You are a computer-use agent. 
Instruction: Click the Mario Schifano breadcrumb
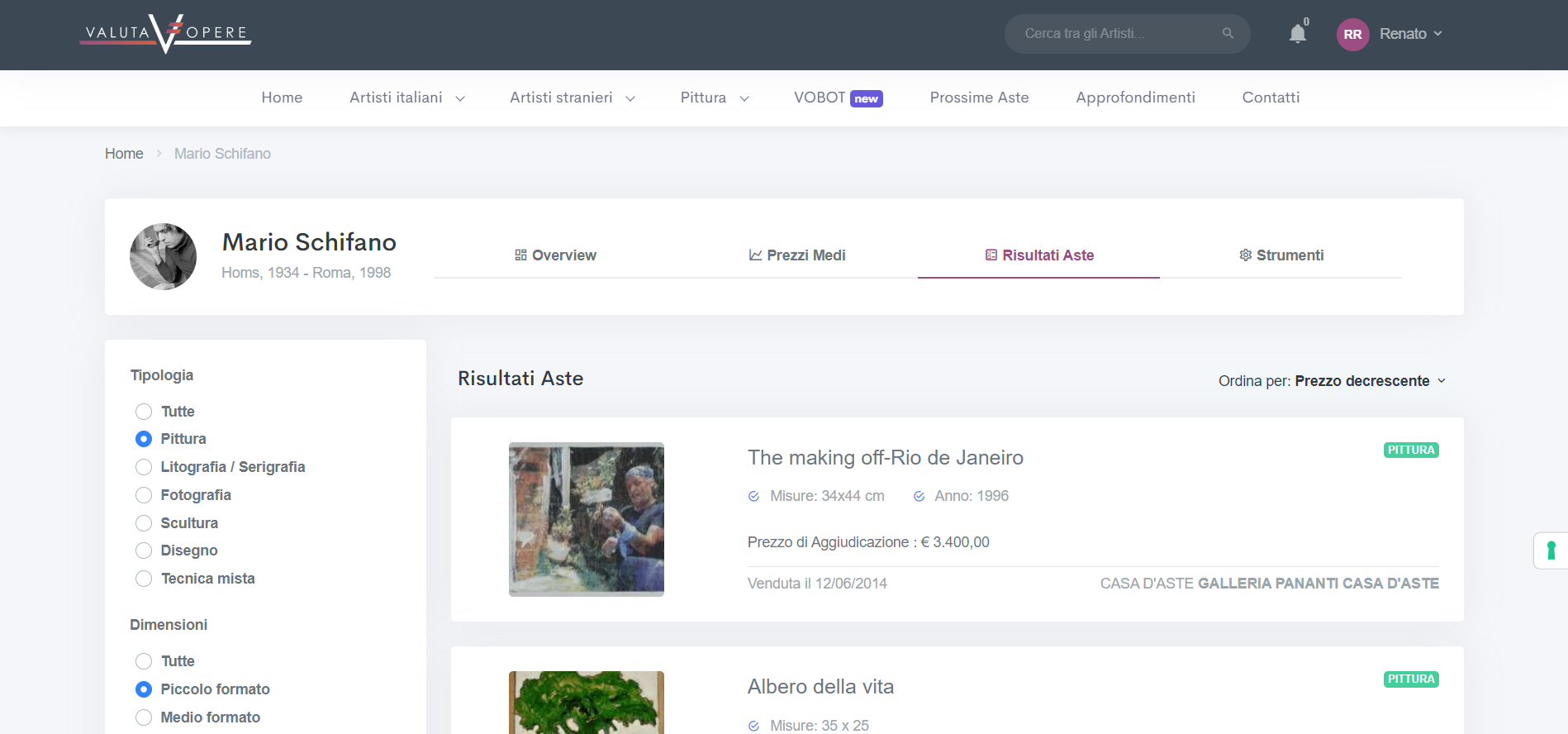[x=222, y=154]
